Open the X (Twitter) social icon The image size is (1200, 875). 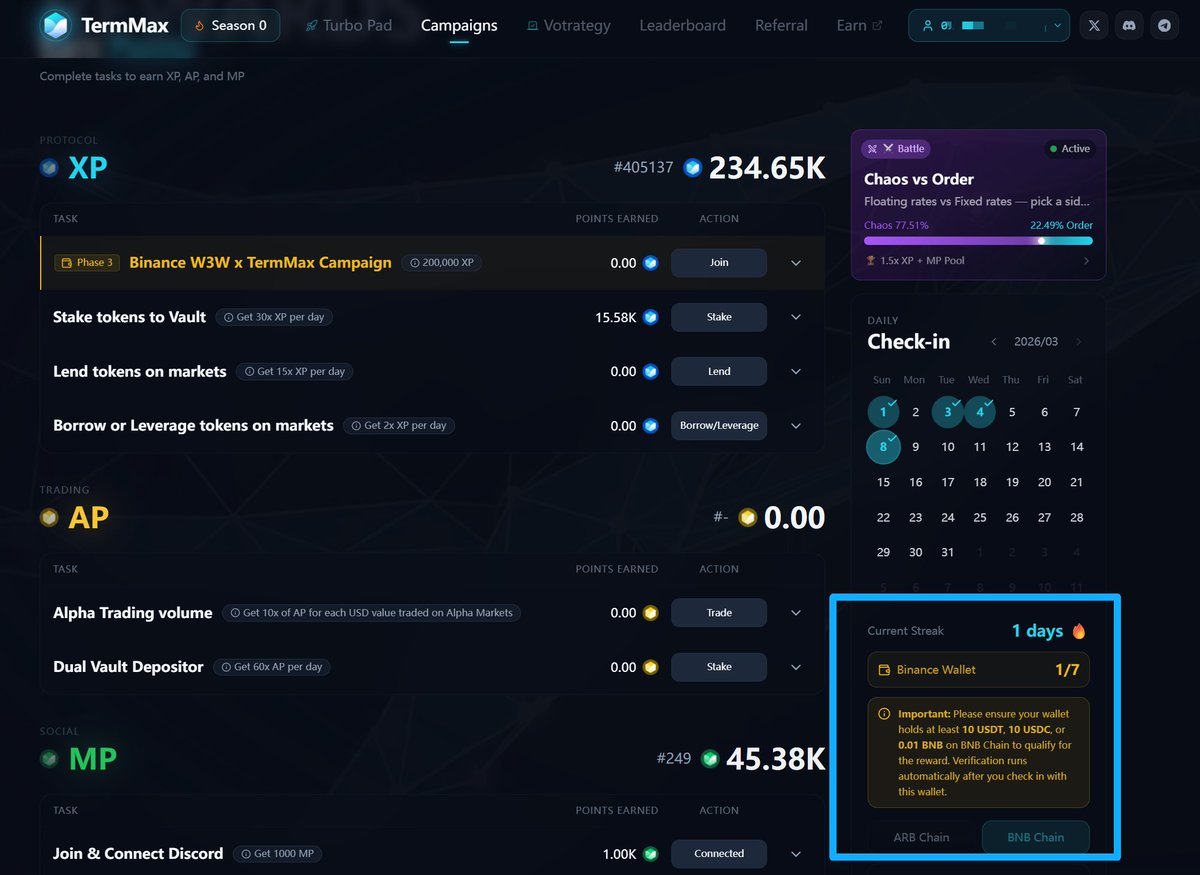coord(1094,26)
